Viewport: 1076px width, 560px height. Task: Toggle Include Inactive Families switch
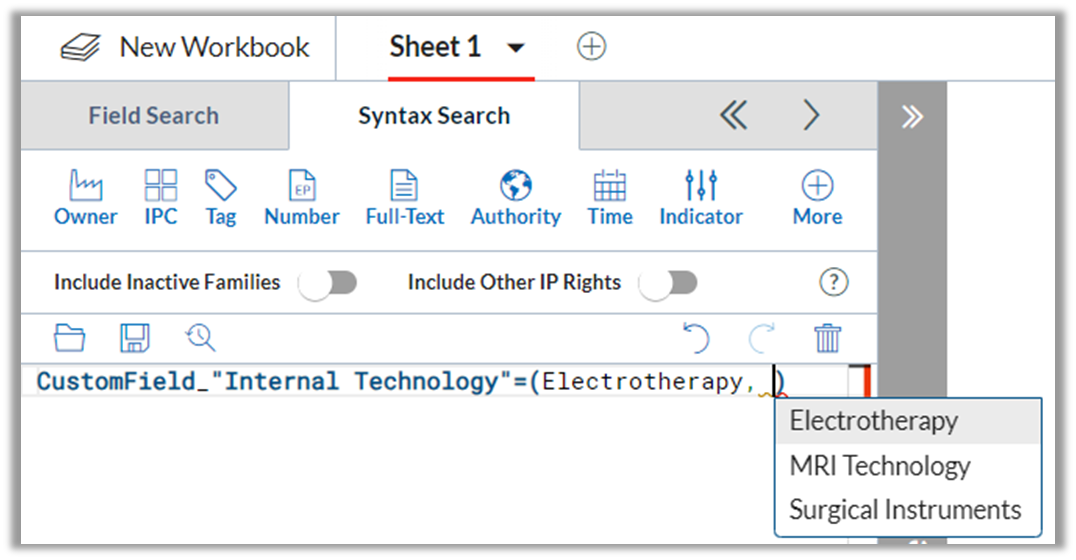(x=328, y=283)
